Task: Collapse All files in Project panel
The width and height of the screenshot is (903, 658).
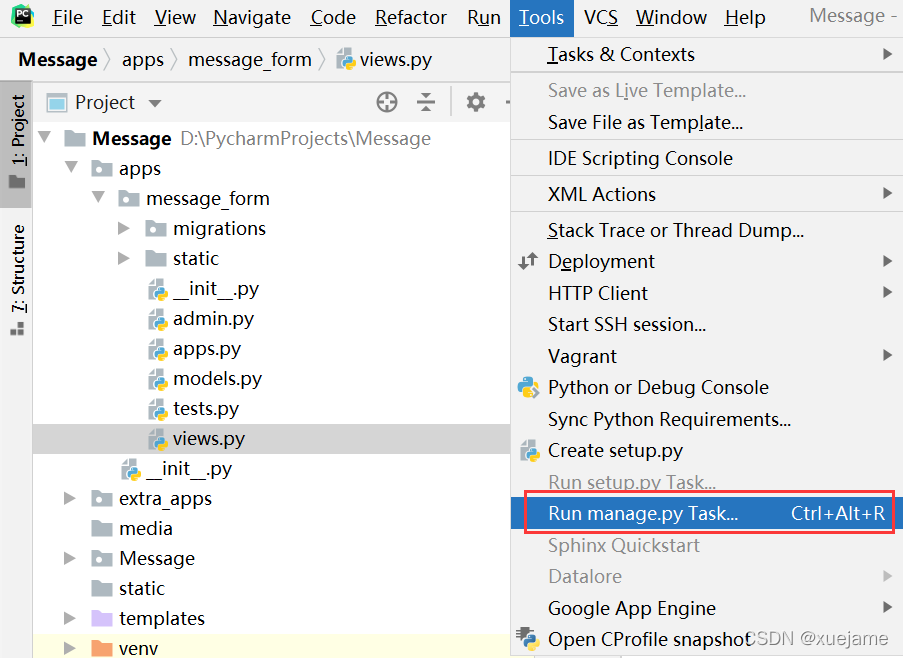Action: click(x=425, y=102)
